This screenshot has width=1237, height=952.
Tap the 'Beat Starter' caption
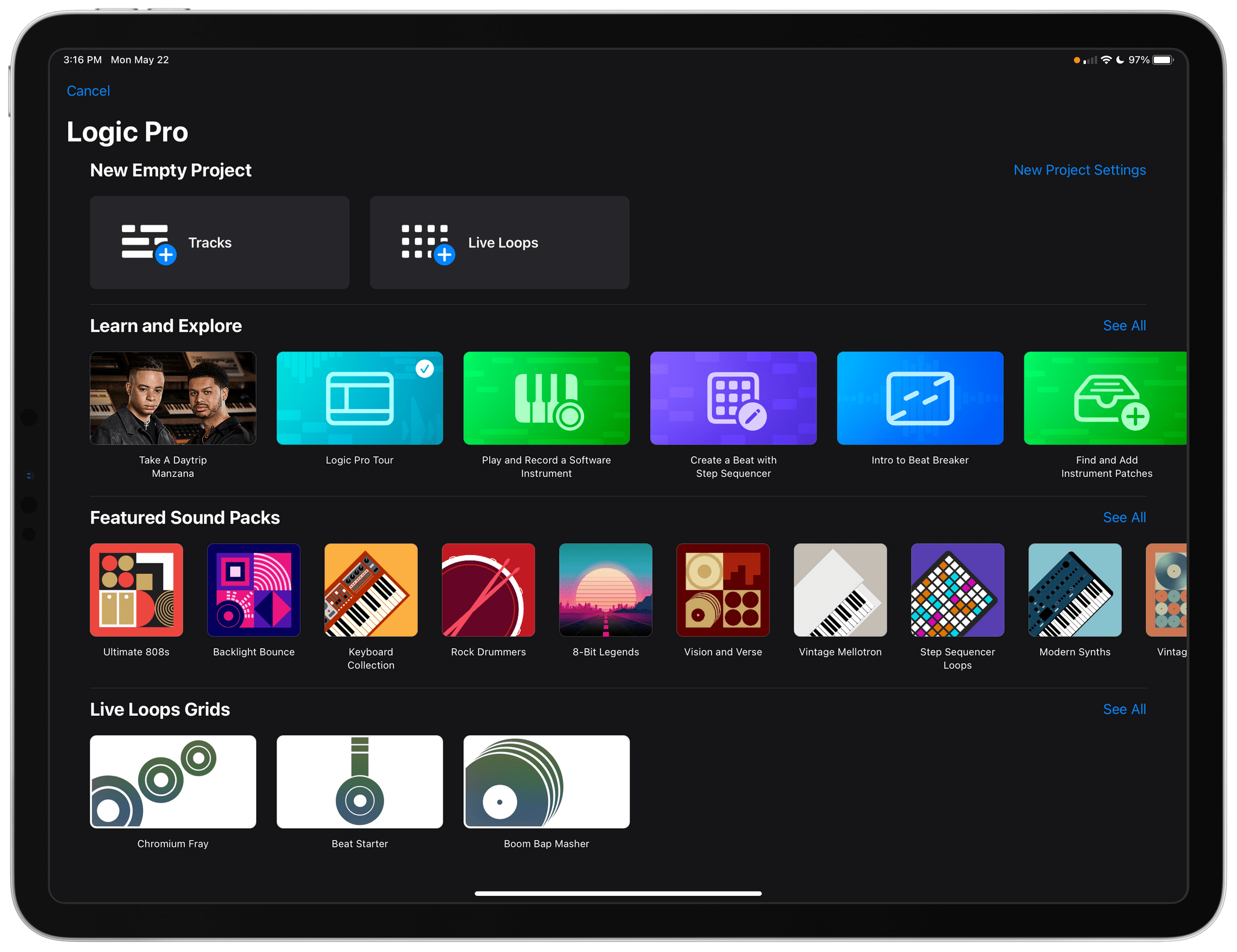click(x=360, y=844)
